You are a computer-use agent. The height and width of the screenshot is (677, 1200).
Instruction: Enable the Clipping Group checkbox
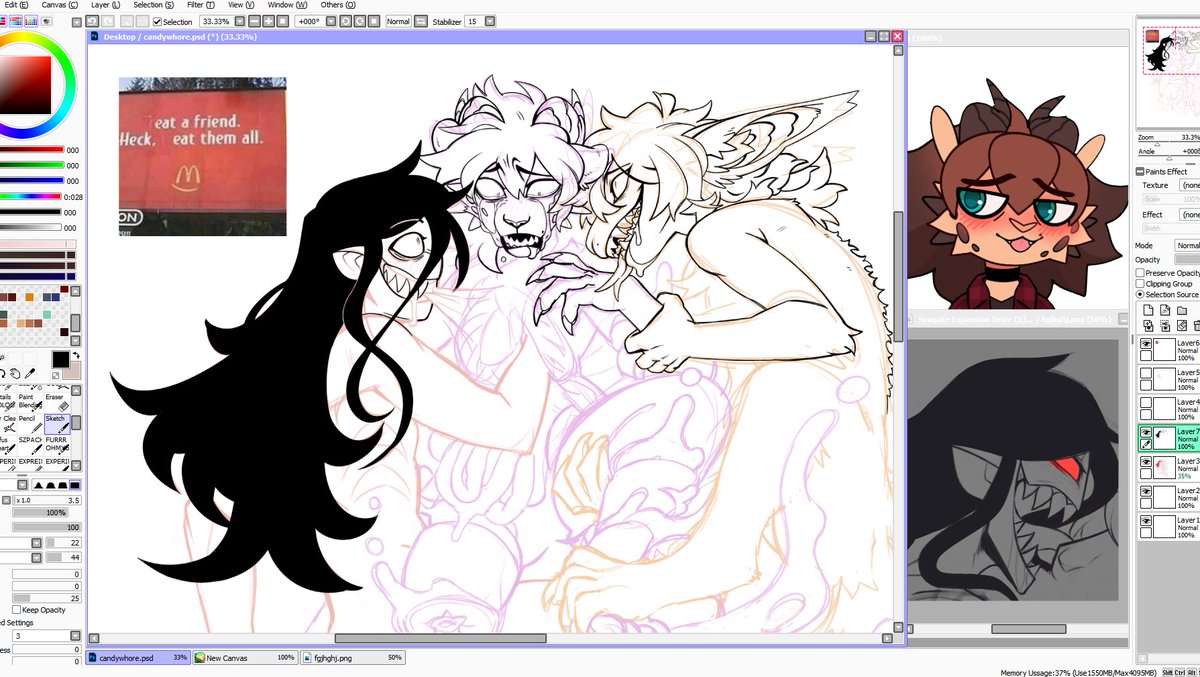[x=1140, y=284]
